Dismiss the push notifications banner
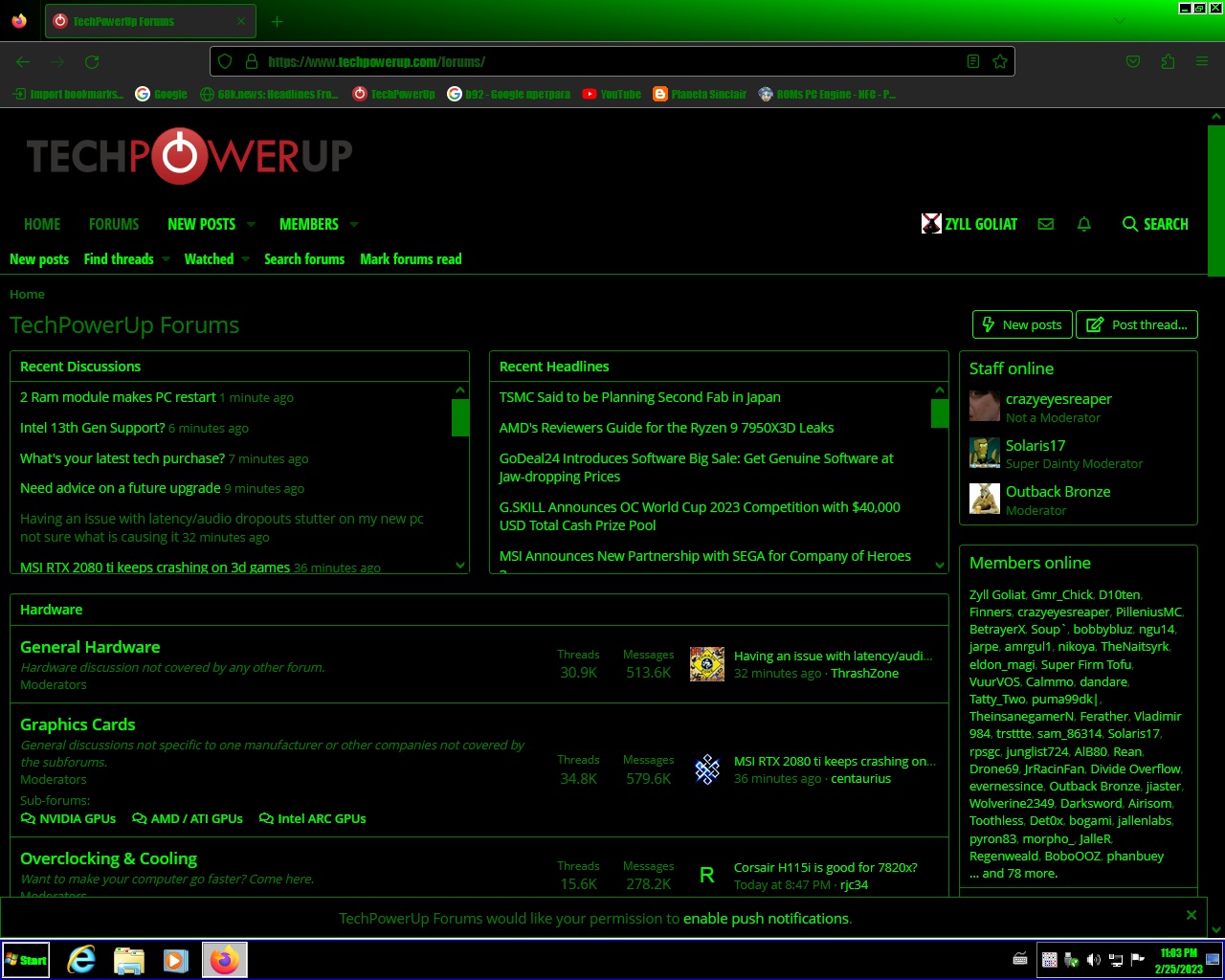1225x980 pixels. [x=1192, y=915]
